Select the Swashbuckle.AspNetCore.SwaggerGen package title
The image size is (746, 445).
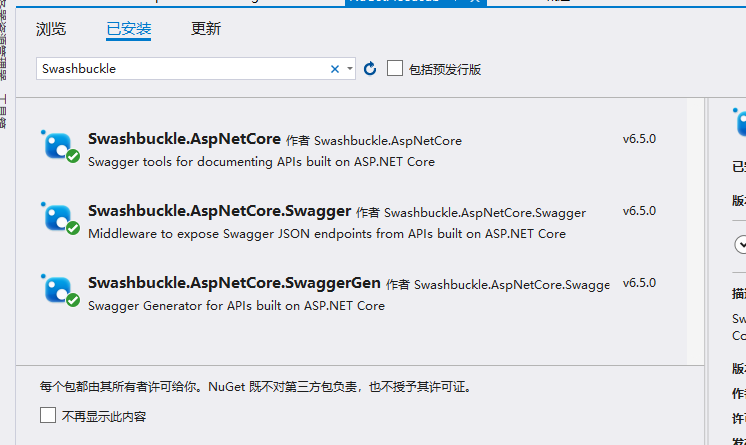[234, 283]
